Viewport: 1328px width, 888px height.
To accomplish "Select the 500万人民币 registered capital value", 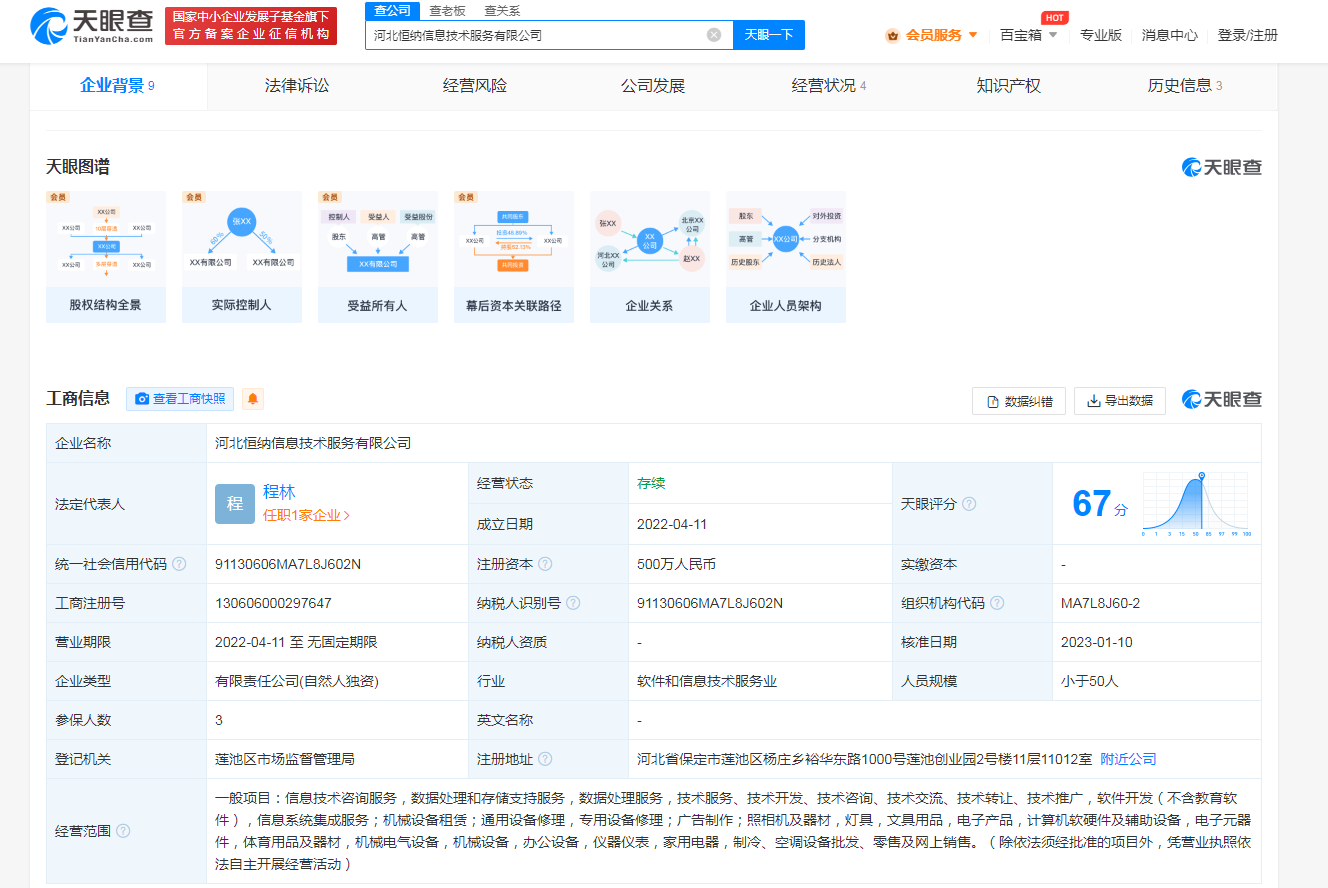I will 676,564.
